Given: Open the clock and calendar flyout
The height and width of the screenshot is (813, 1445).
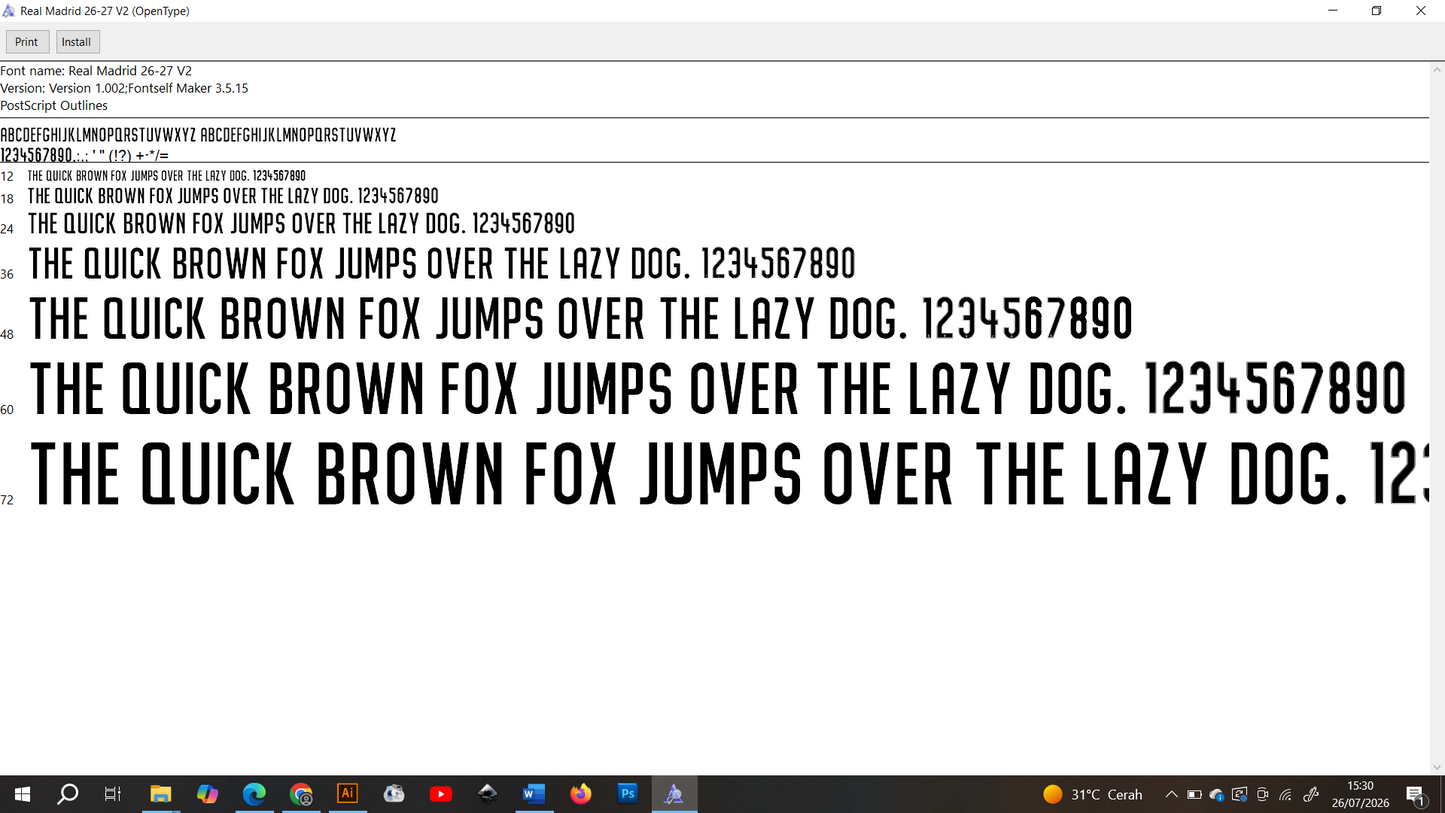Looking at the screenshot, I should tap(1360, 794).
